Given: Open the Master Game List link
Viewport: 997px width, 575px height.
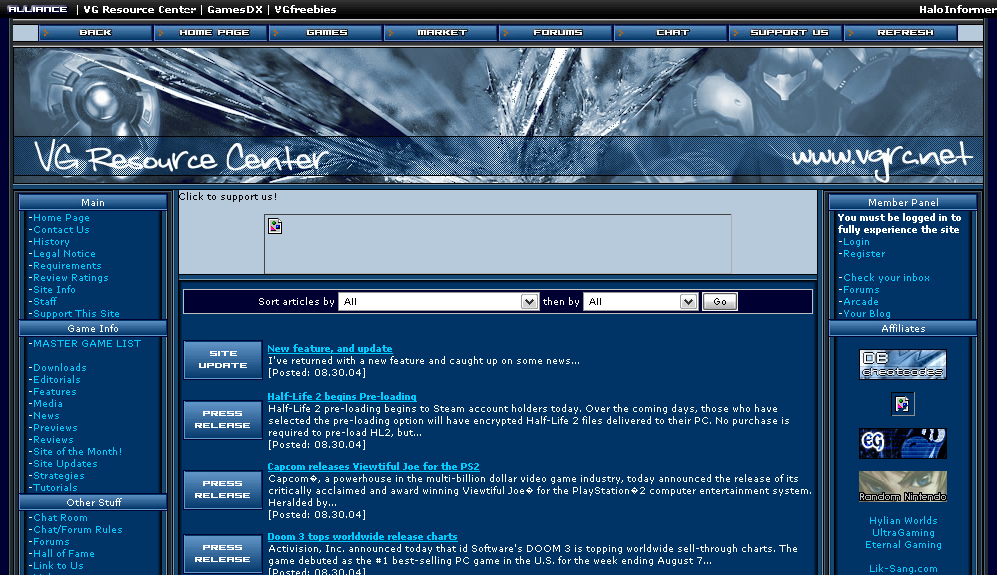Looking at the screenshot, I should 87,344.
